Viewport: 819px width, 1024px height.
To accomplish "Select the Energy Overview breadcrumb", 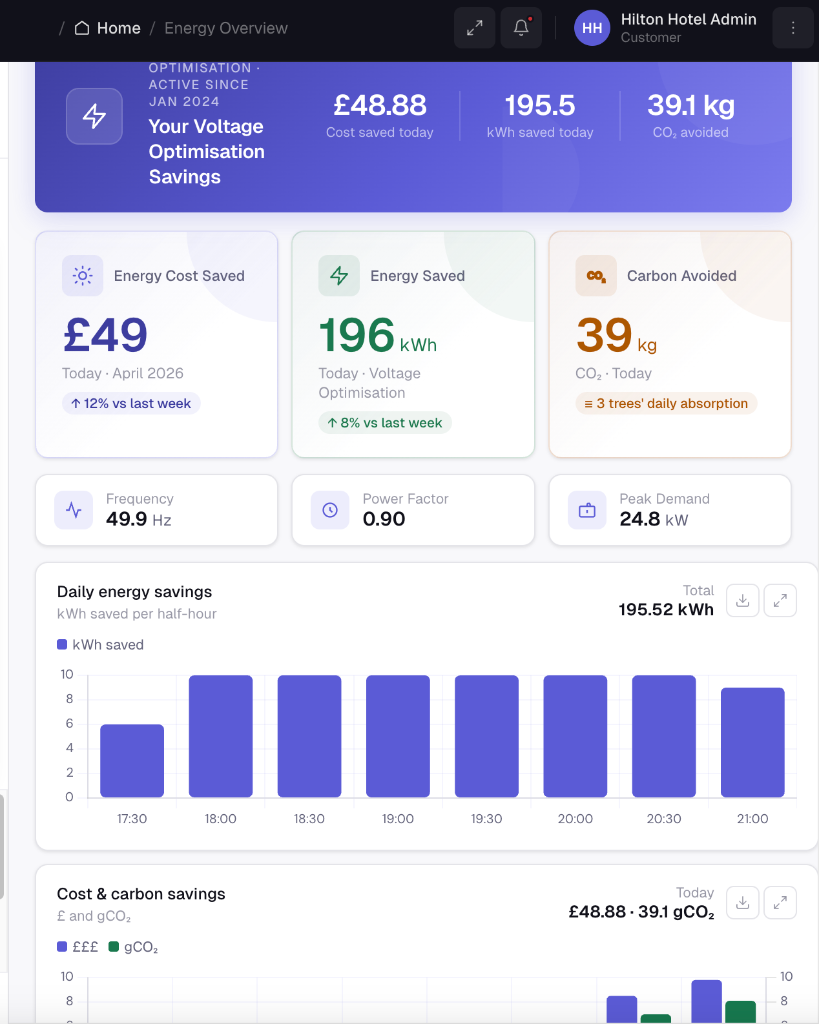I will pos(226,28).
